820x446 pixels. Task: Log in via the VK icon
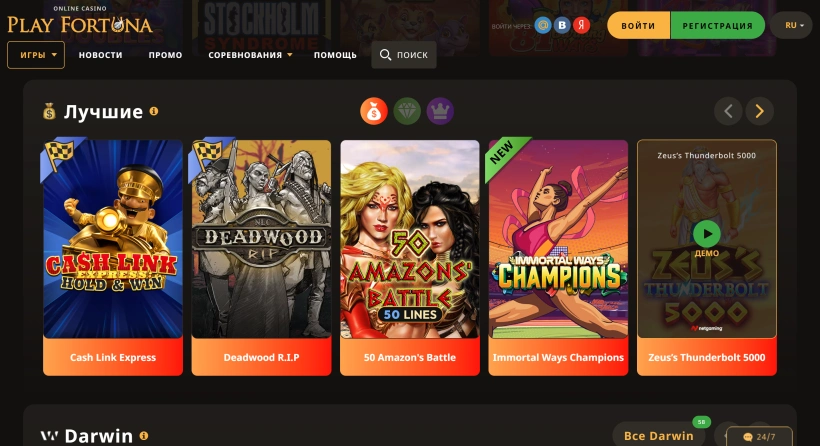[x=562, y=25]
